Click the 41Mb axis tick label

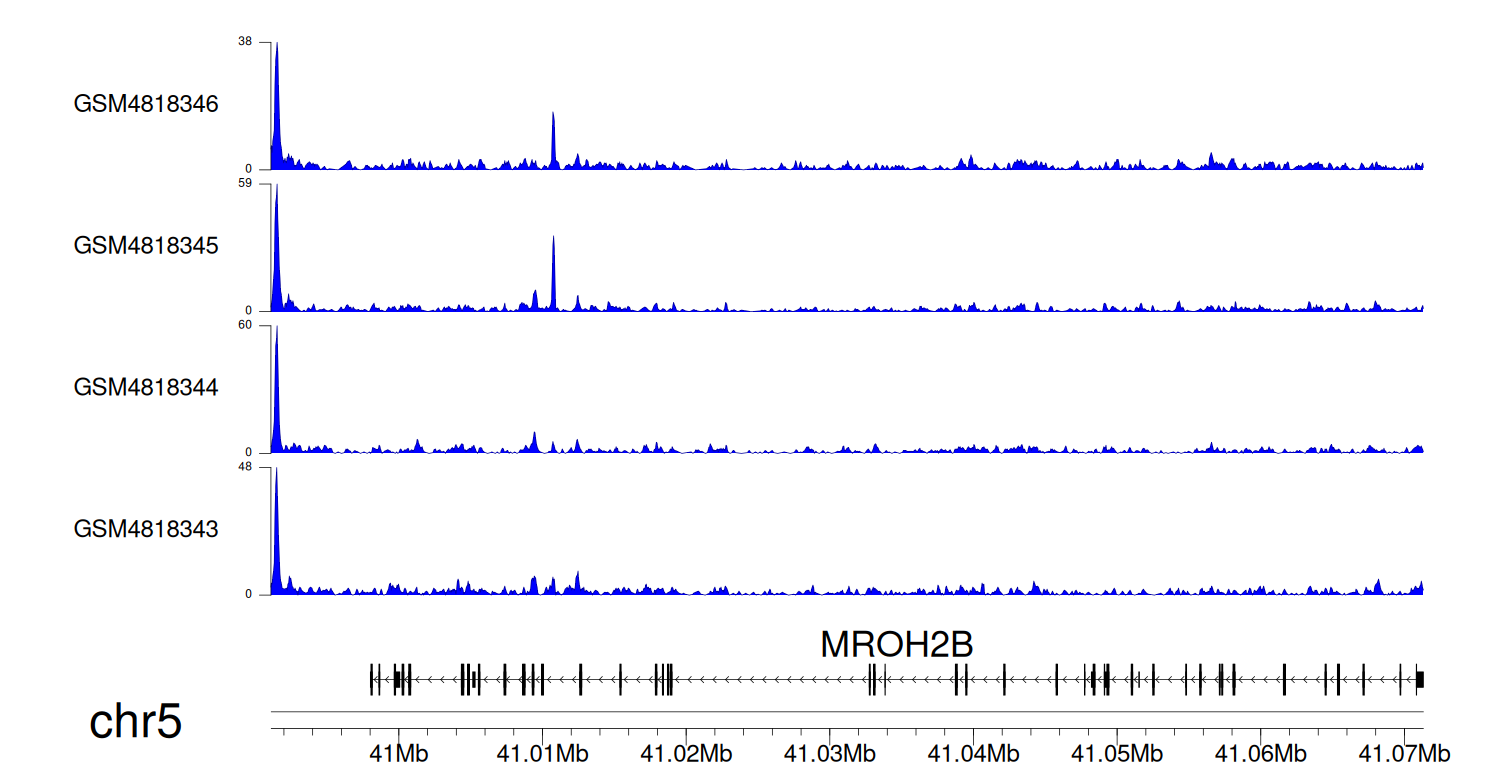point(398,753)
